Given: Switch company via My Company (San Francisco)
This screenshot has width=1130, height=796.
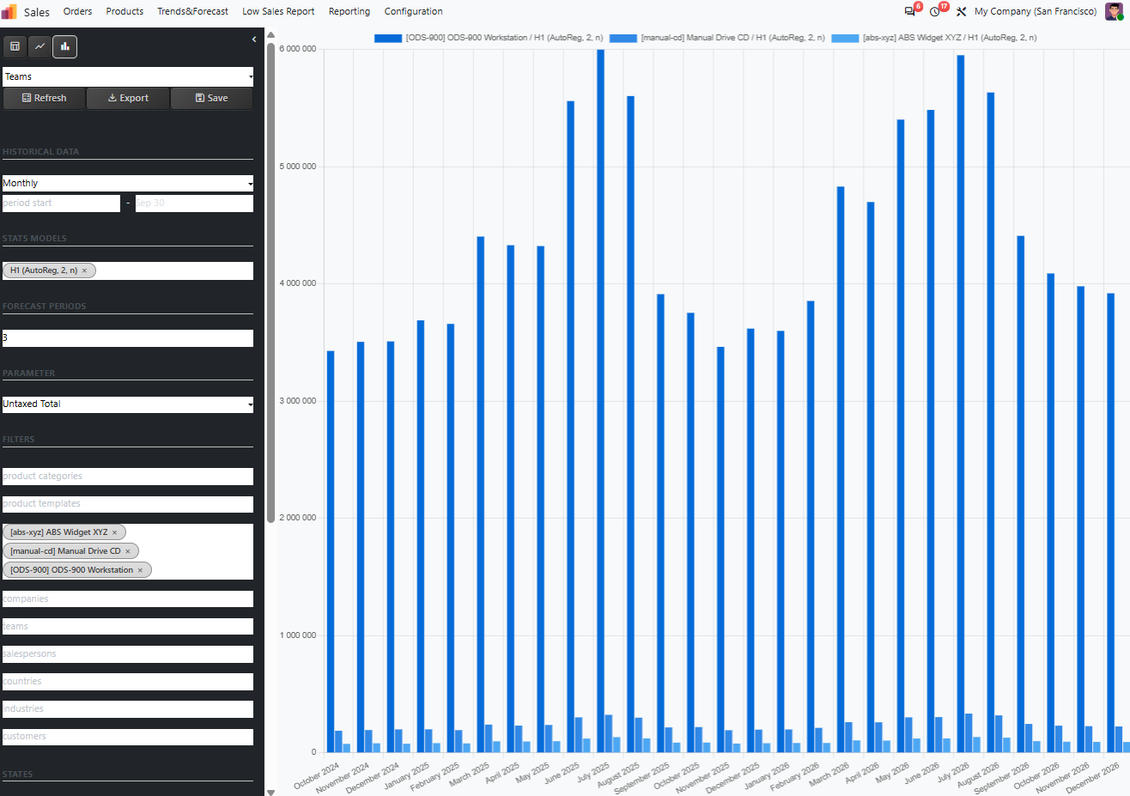Looking at the screenshot, I should point(1035,12).
